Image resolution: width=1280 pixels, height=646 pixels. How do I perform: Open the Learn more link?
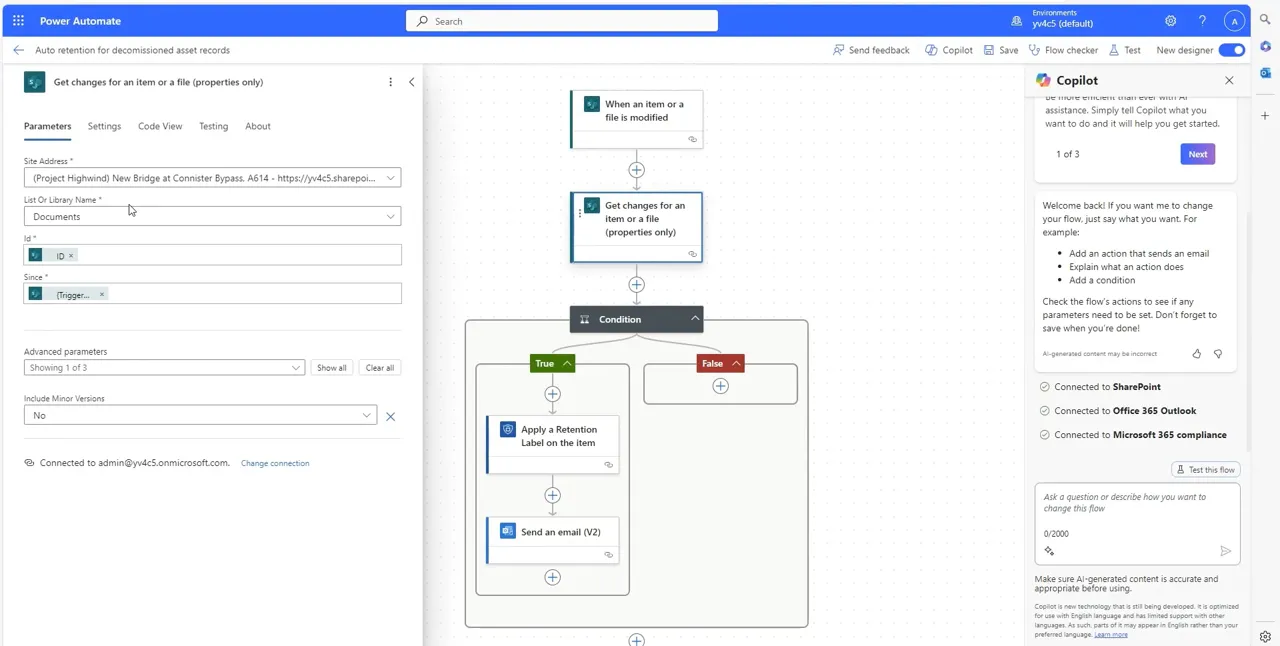(1111, 634)
